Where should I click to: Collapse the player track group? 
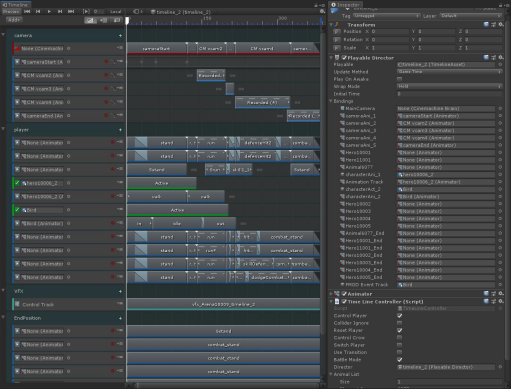coord(3,130)
